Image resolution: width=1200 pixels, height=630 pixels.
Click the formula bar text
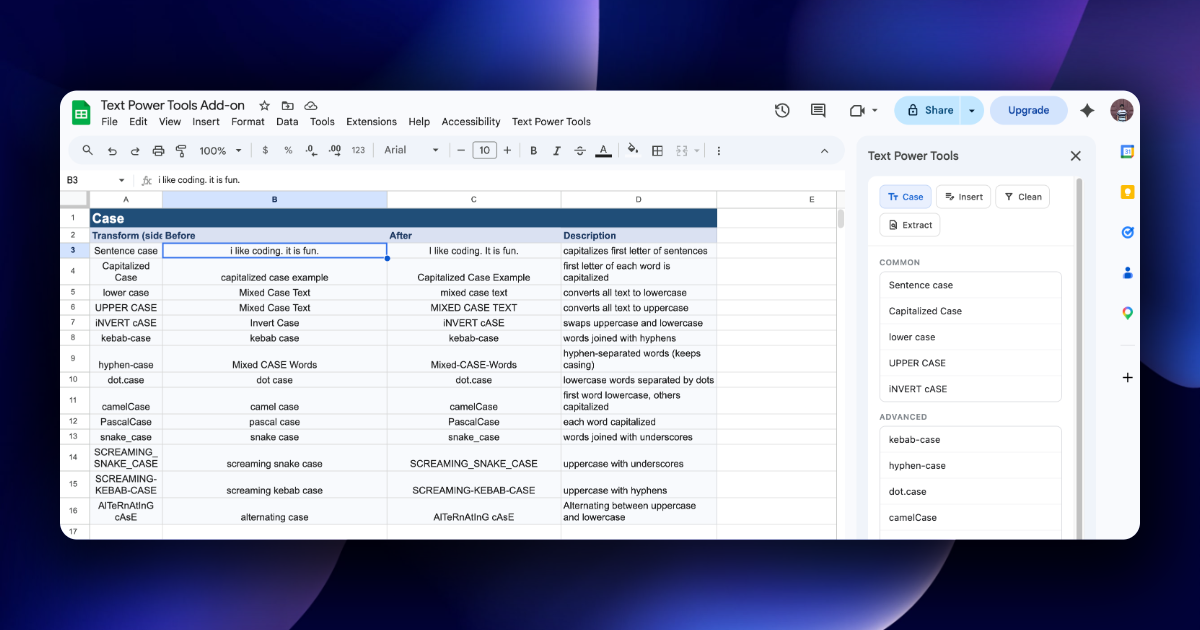[x=199, y=180]
